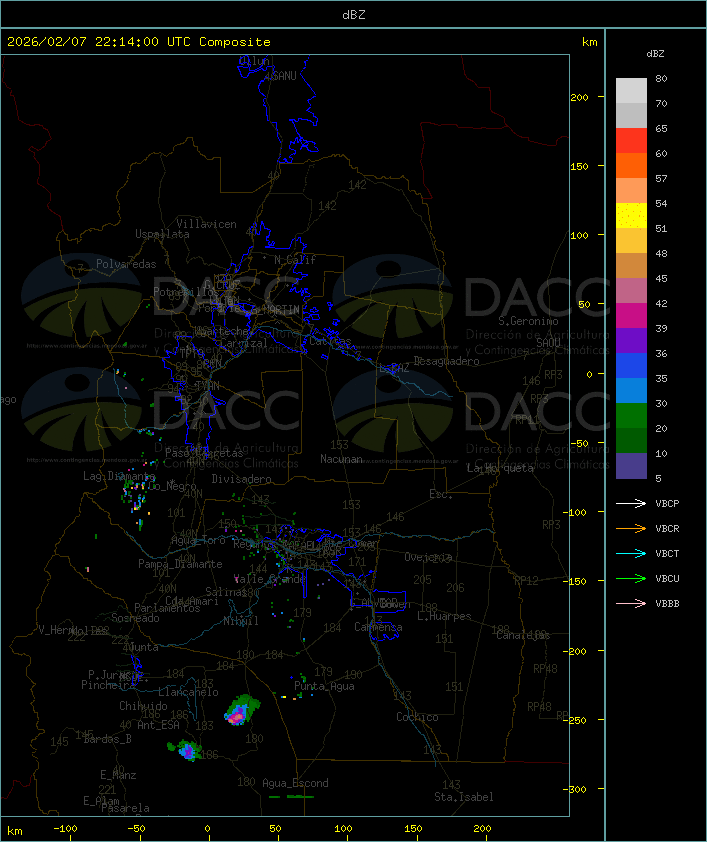
Task: Click the white VBCP arrow icon
Action: 631,503
